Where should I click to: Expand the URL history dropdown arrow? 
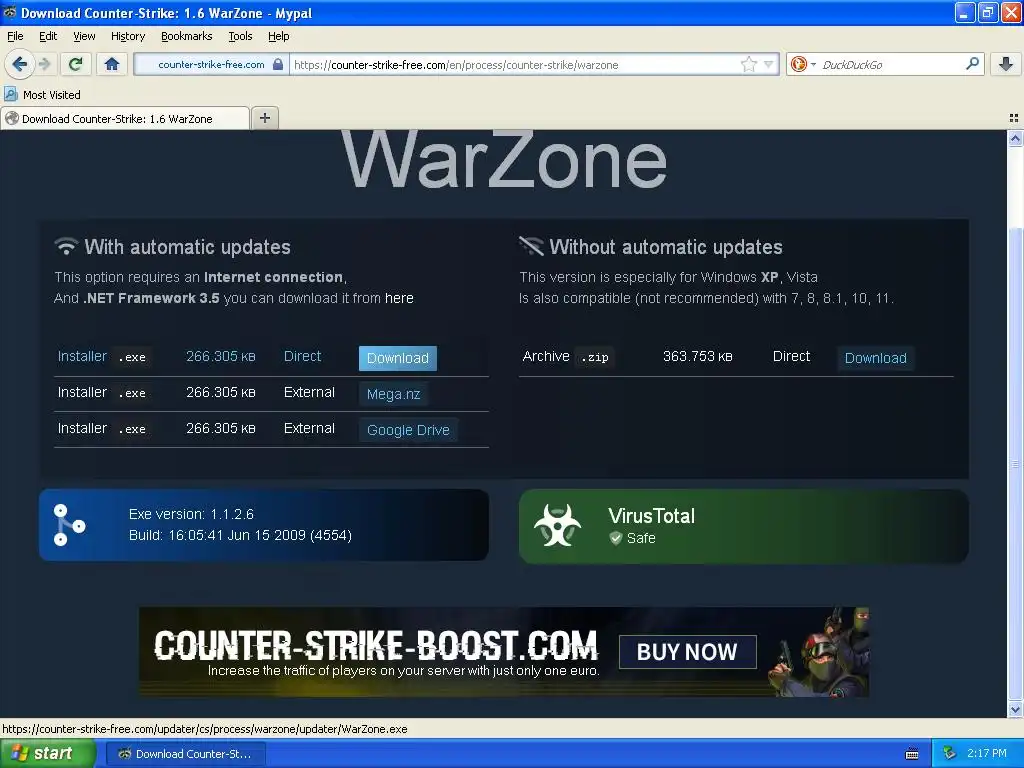[x=769, y=64]
